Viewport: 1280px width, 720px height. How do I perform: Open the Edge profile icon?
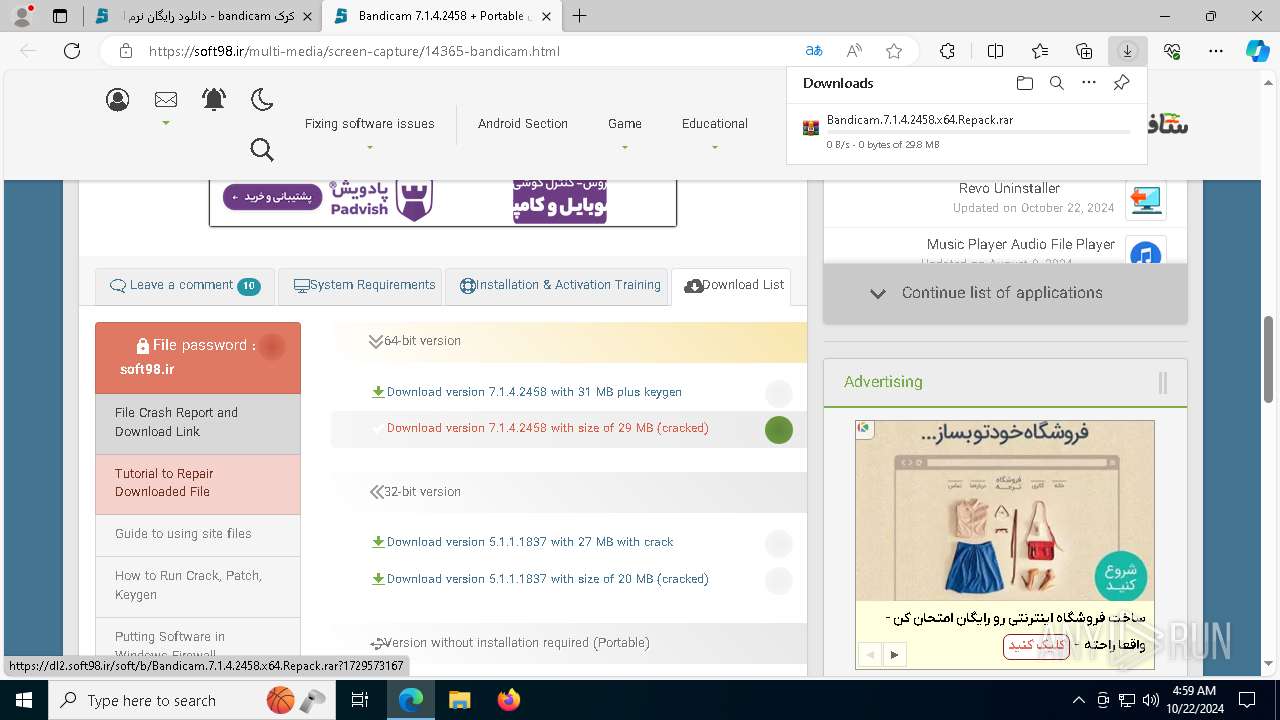(22, 16)
